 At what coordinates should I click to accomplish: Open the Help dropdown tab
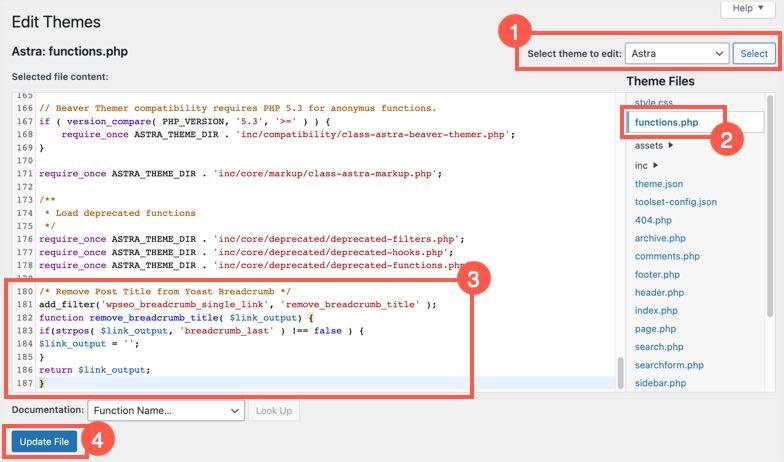[x=748, y=8]
